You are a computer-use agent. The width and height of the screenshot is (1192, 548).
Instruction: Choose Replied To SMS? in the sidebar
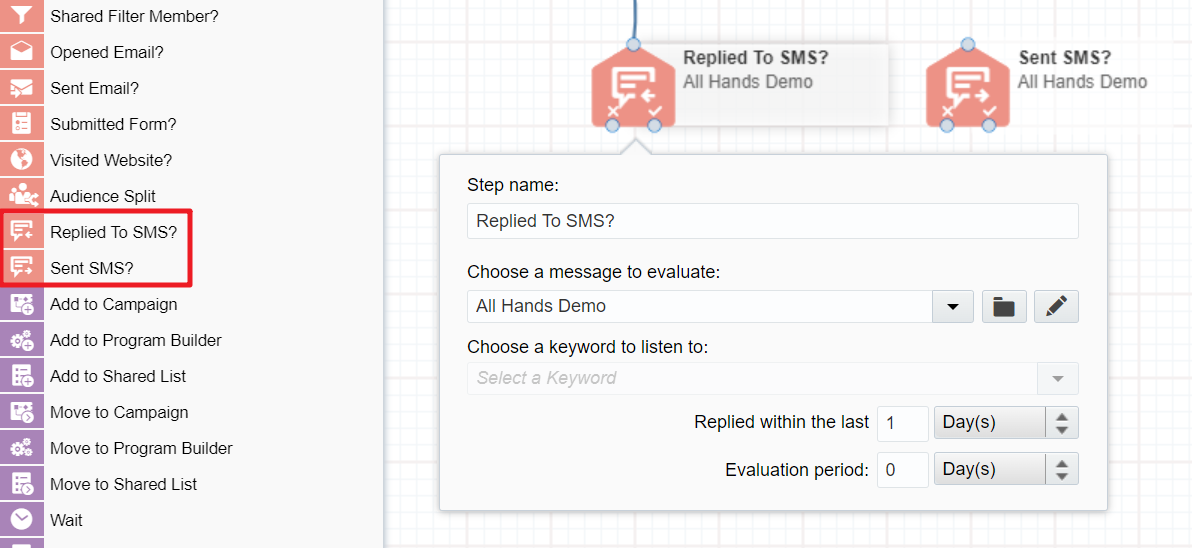[113, 232]
